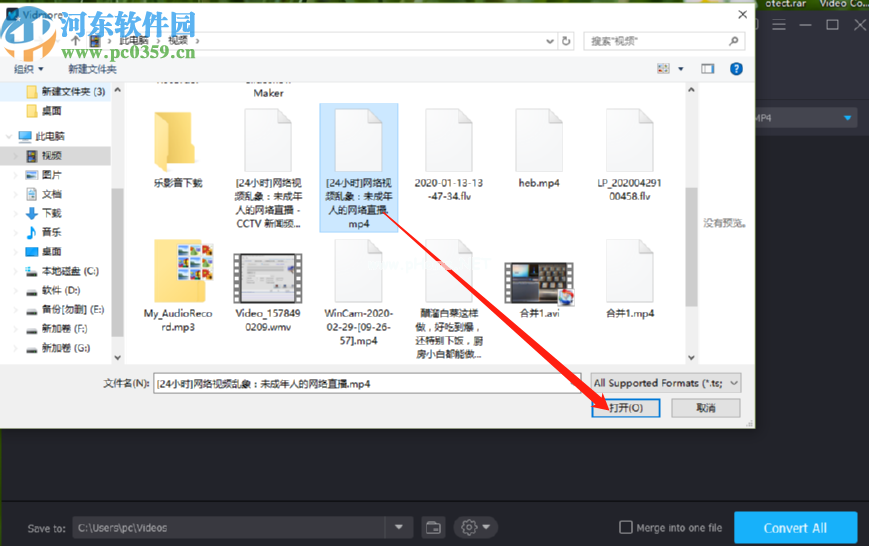Click the search magnifier icon

pos(734,41)
